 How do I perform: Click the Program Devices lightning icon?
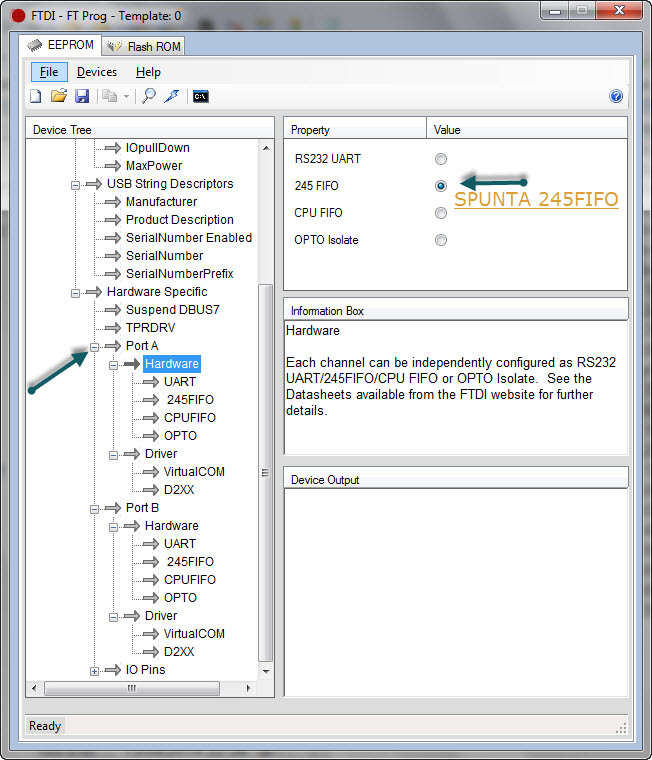171,96
